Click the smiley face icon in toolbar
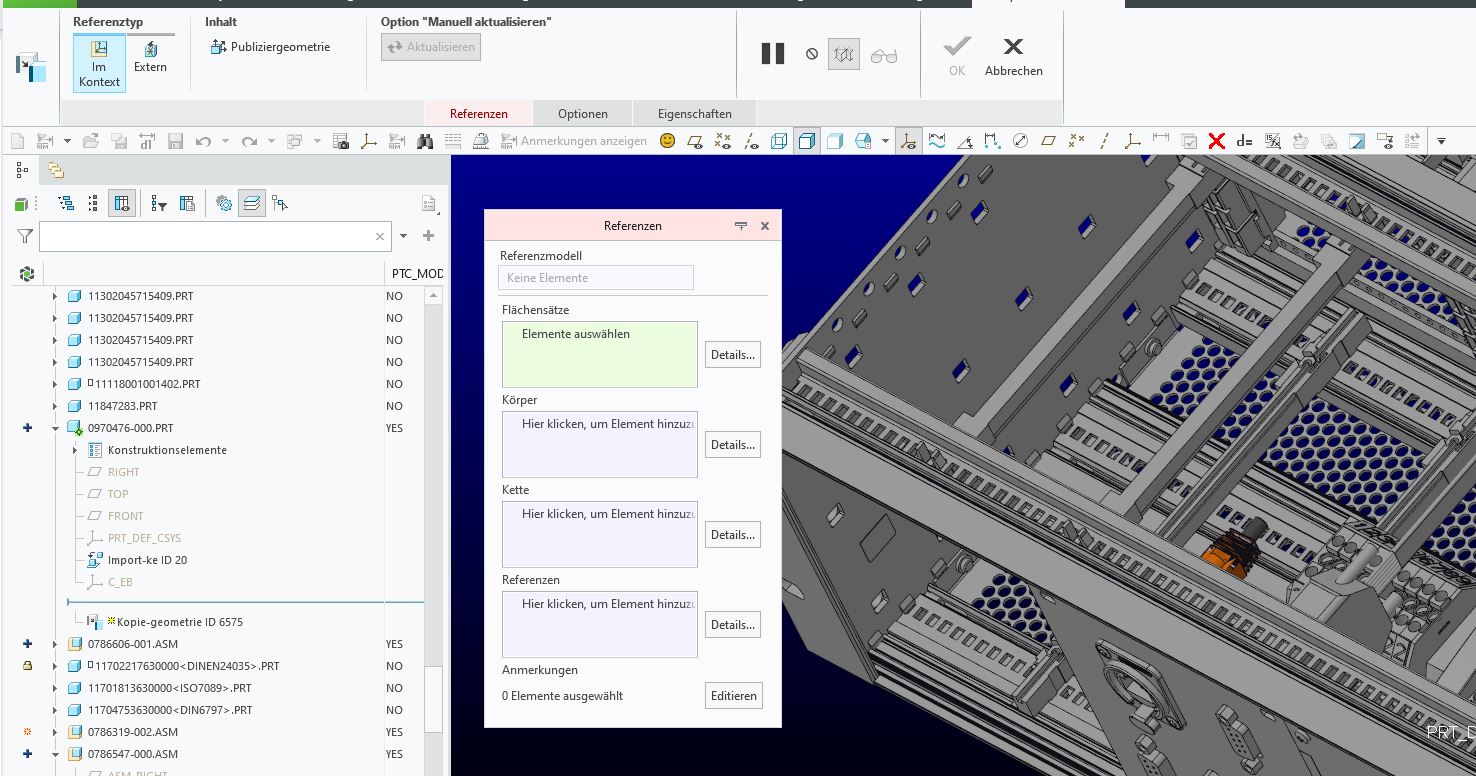This screenshot has width=1476, height=776. [x=667, y=141]
